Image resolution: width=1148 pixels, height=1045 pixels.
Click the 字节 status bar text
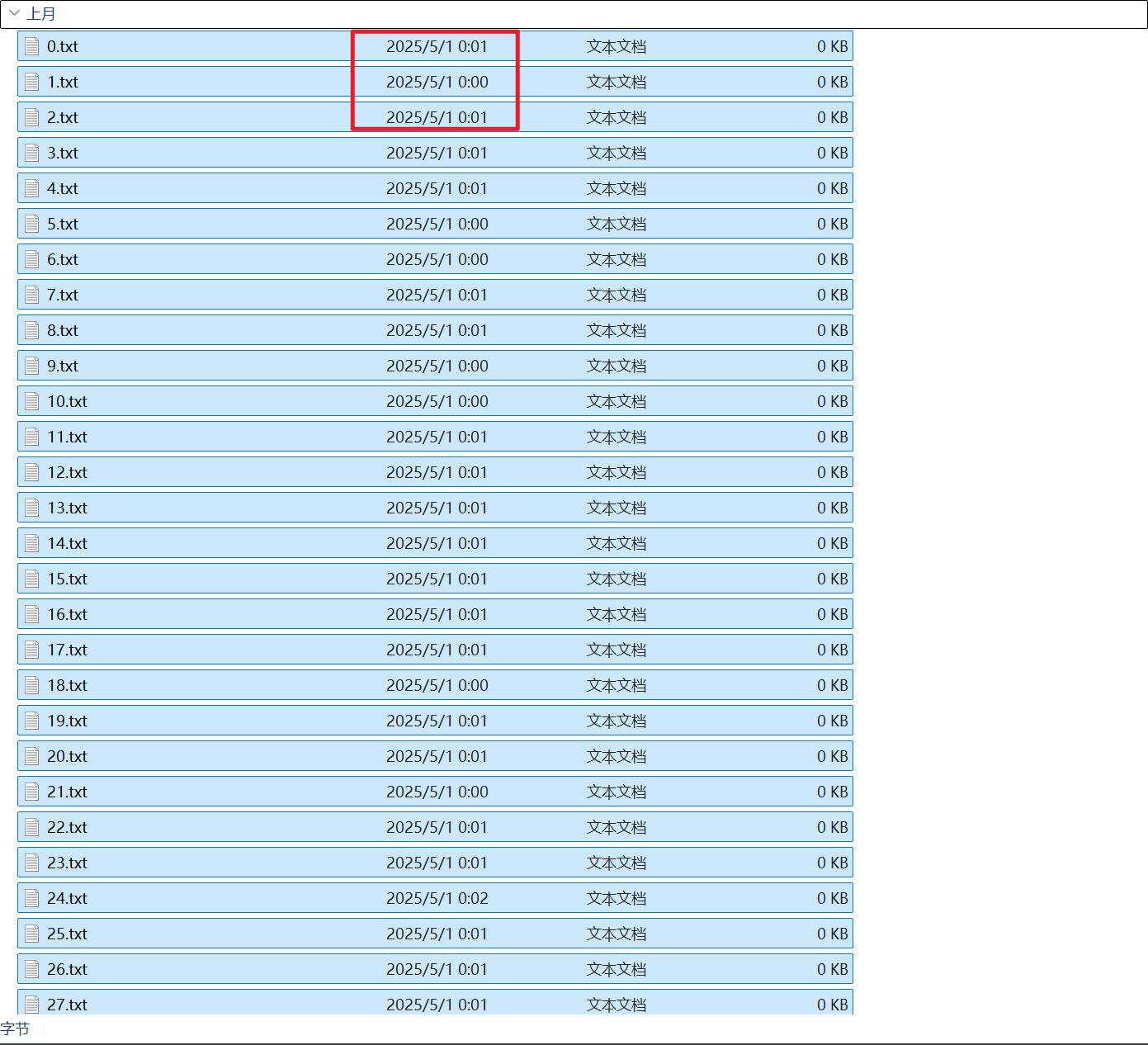15,1028
